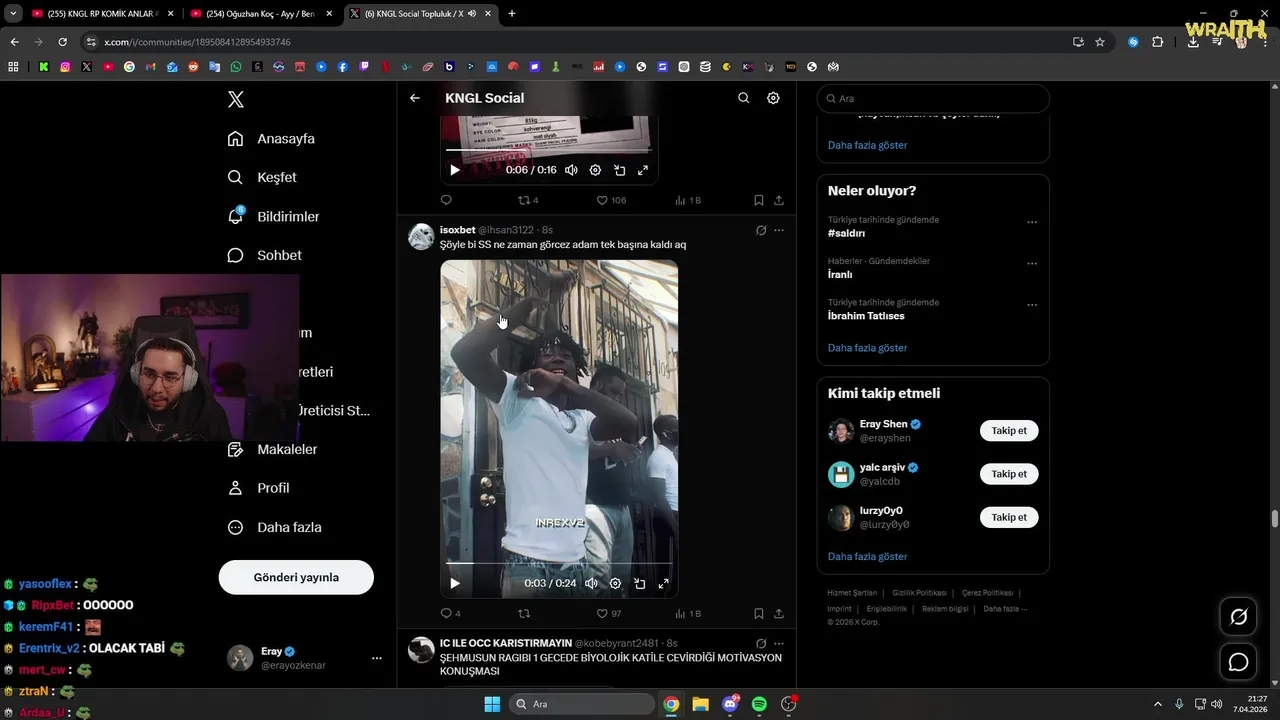
Task: Like the post with 106 likes
Action: 611,200
